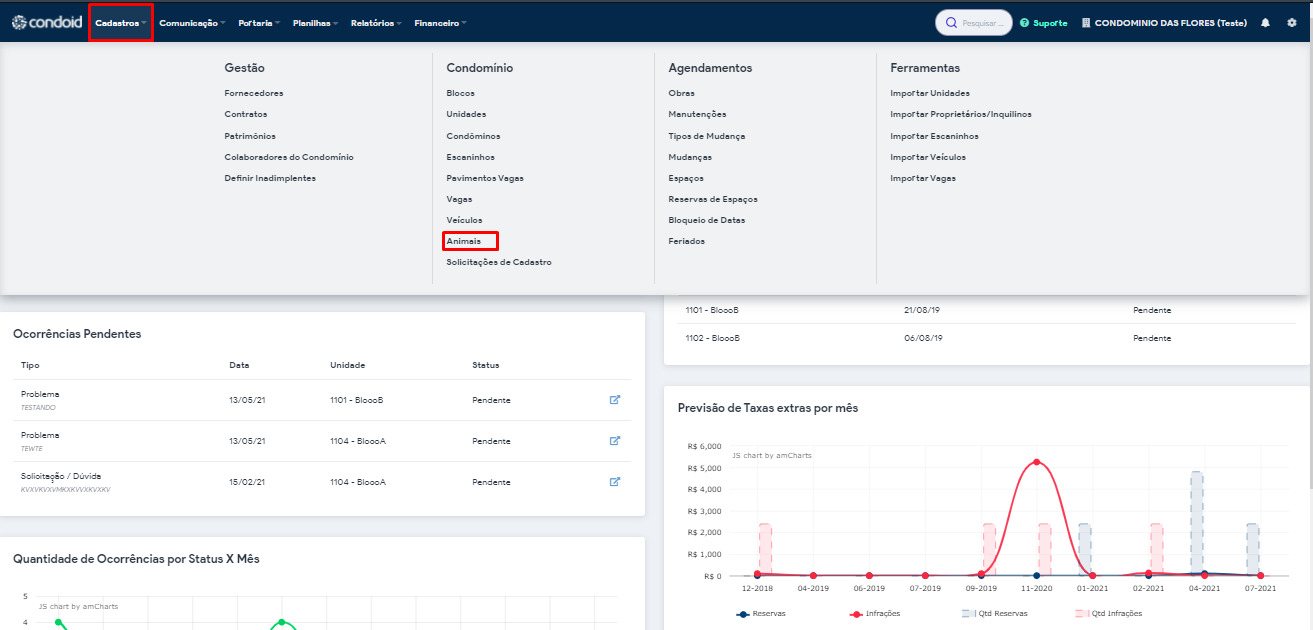Choose Importar Vagas tool
Image resolution: width=1313 pixels, height=630 pixels.
(x=923, y=178)
